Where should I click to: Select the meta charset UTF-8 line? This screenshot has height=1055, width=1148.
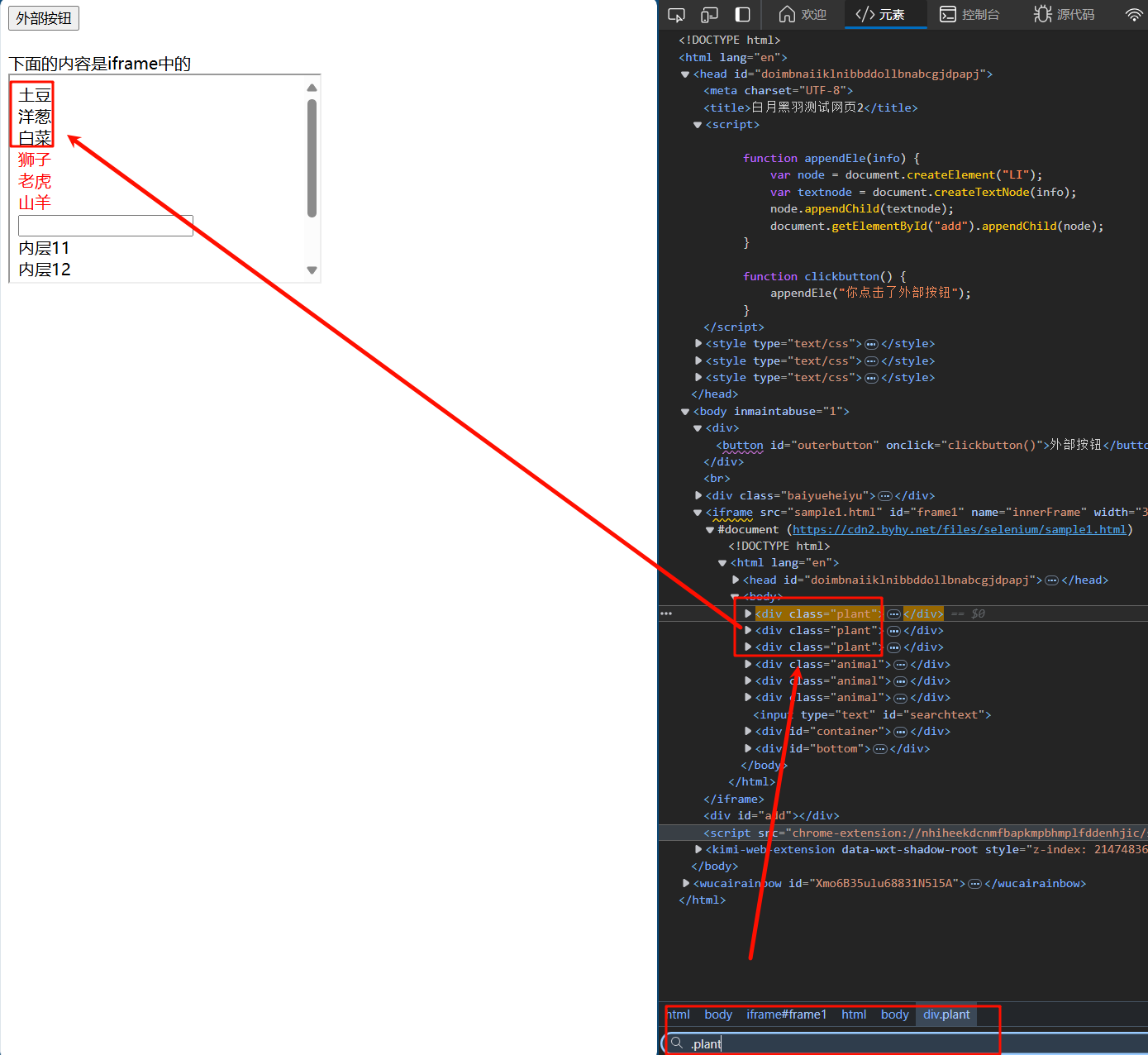click(x=779, y=91)
